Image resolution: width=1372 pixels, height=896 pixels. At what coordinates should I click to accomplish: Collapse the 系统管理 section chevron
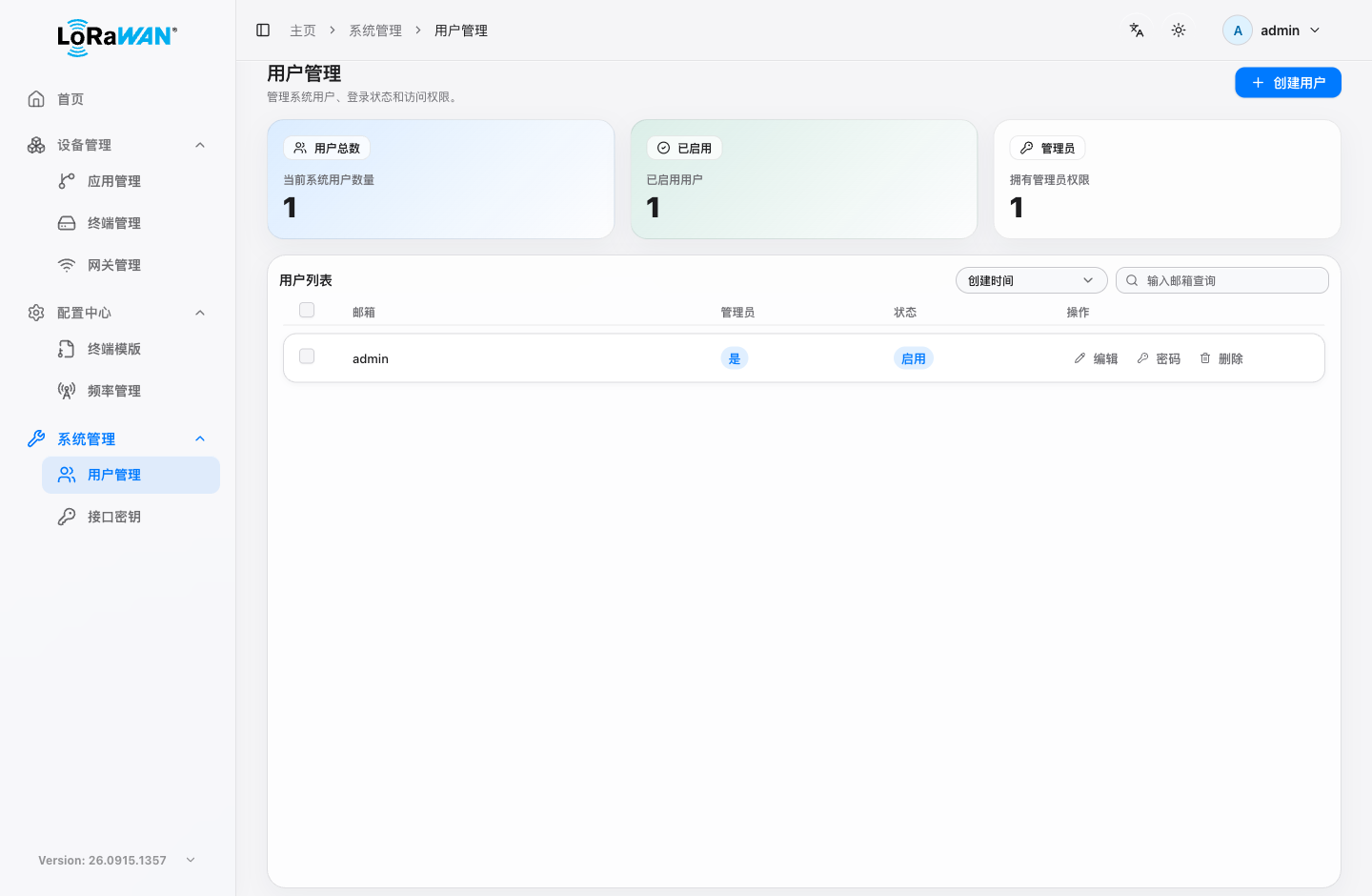[200, 438]
